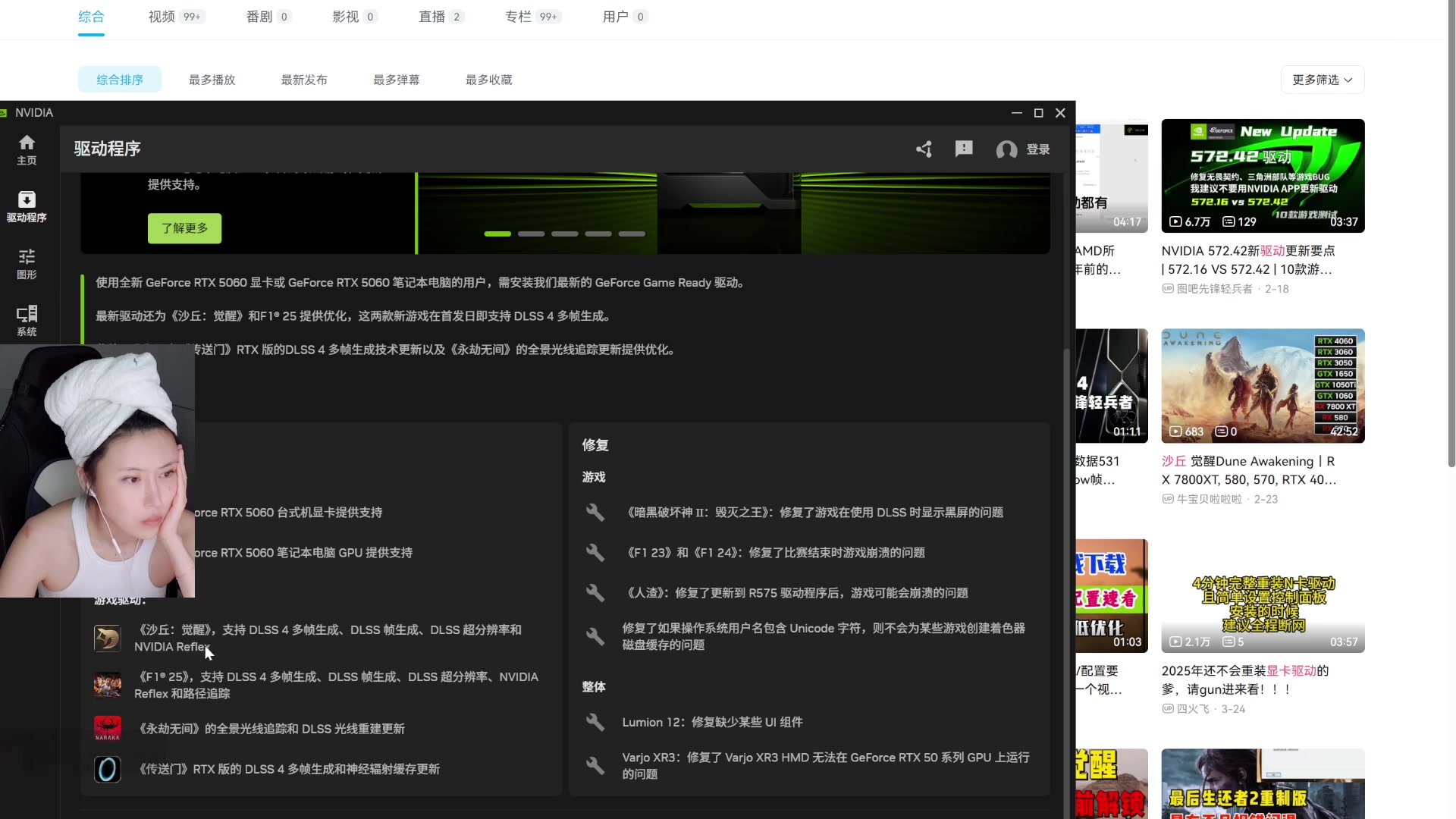Click the 永劫无间 Naraka game icon
Screen dimensions: 1456x819
click(107, 729)
